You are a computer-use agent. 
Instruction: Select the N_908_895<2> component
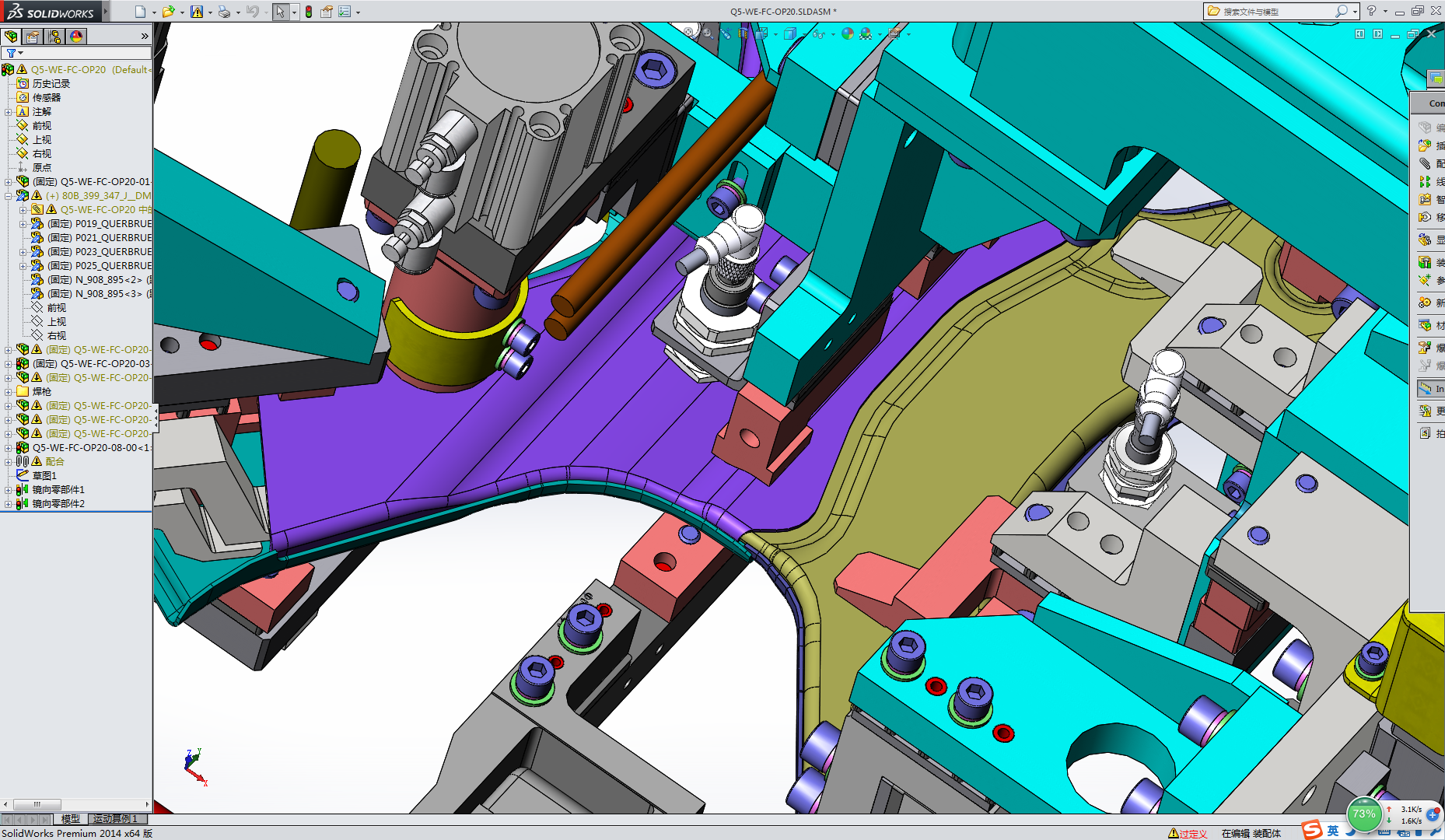click(x=100, y=280)
